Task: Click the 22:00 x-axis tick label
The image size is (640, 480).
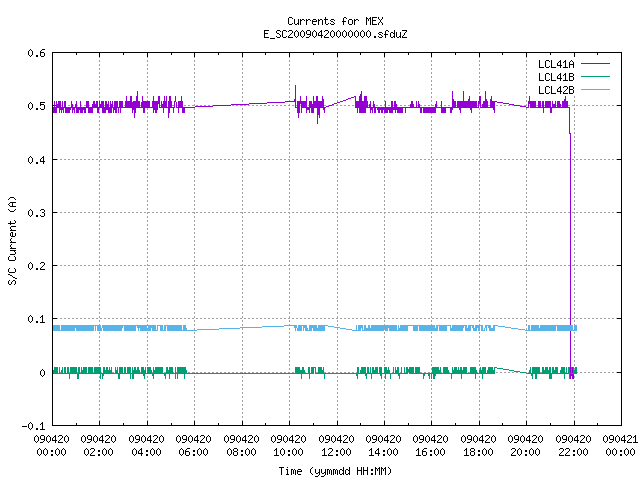Action: tap(573, 452)
